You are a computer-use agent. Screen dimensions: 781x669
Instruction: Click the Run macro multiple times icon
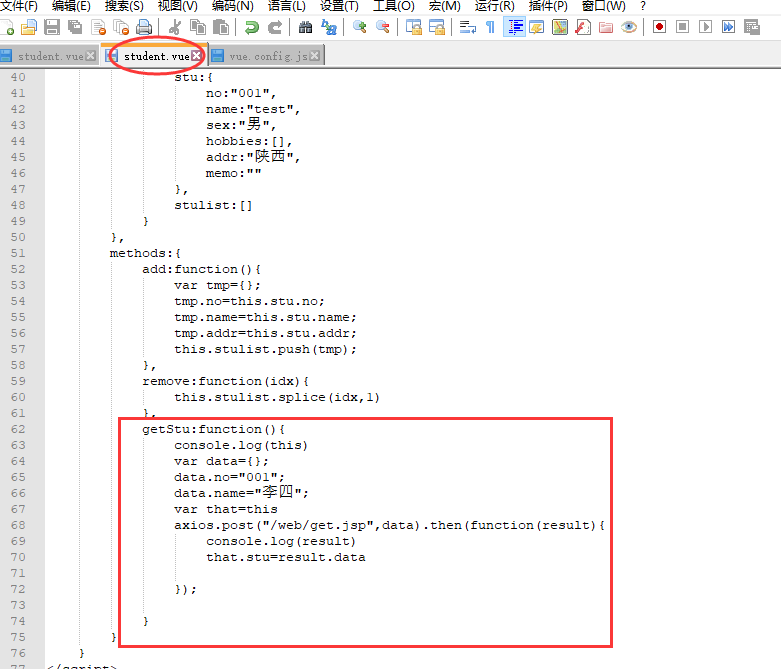click(x=728, y=27)
